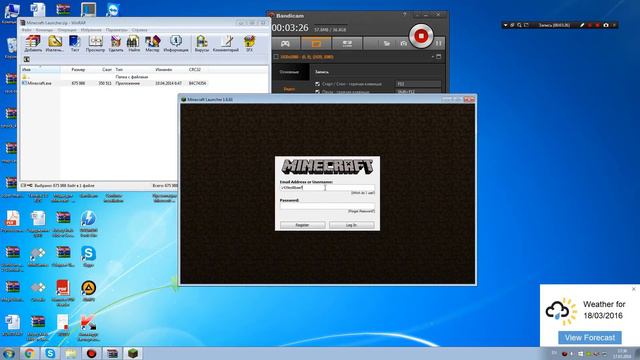Open the Мастер (Wizard) tool in WinRAR
Screen dimensions: 640x360
[152, 43]
